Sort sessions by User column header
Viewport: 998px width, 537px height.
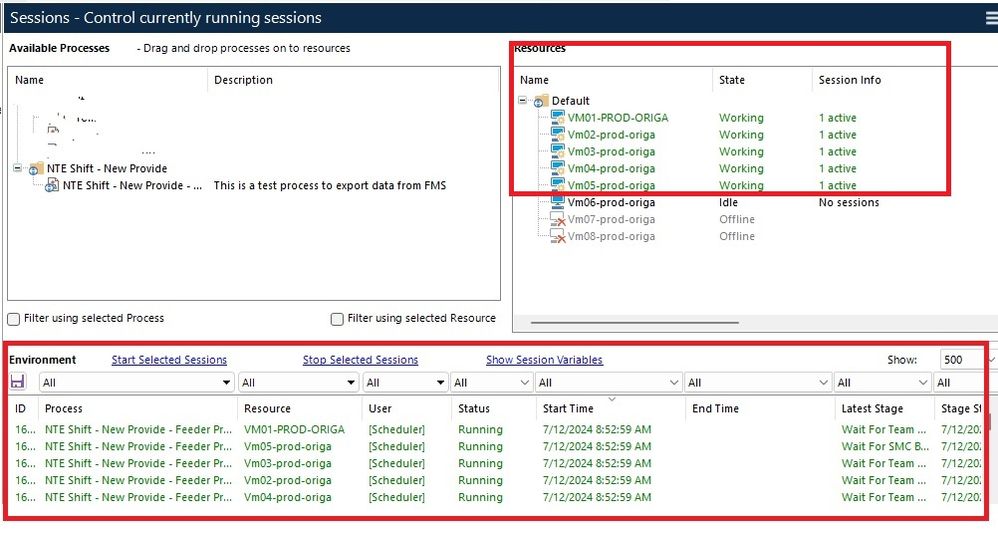(406, 408)
